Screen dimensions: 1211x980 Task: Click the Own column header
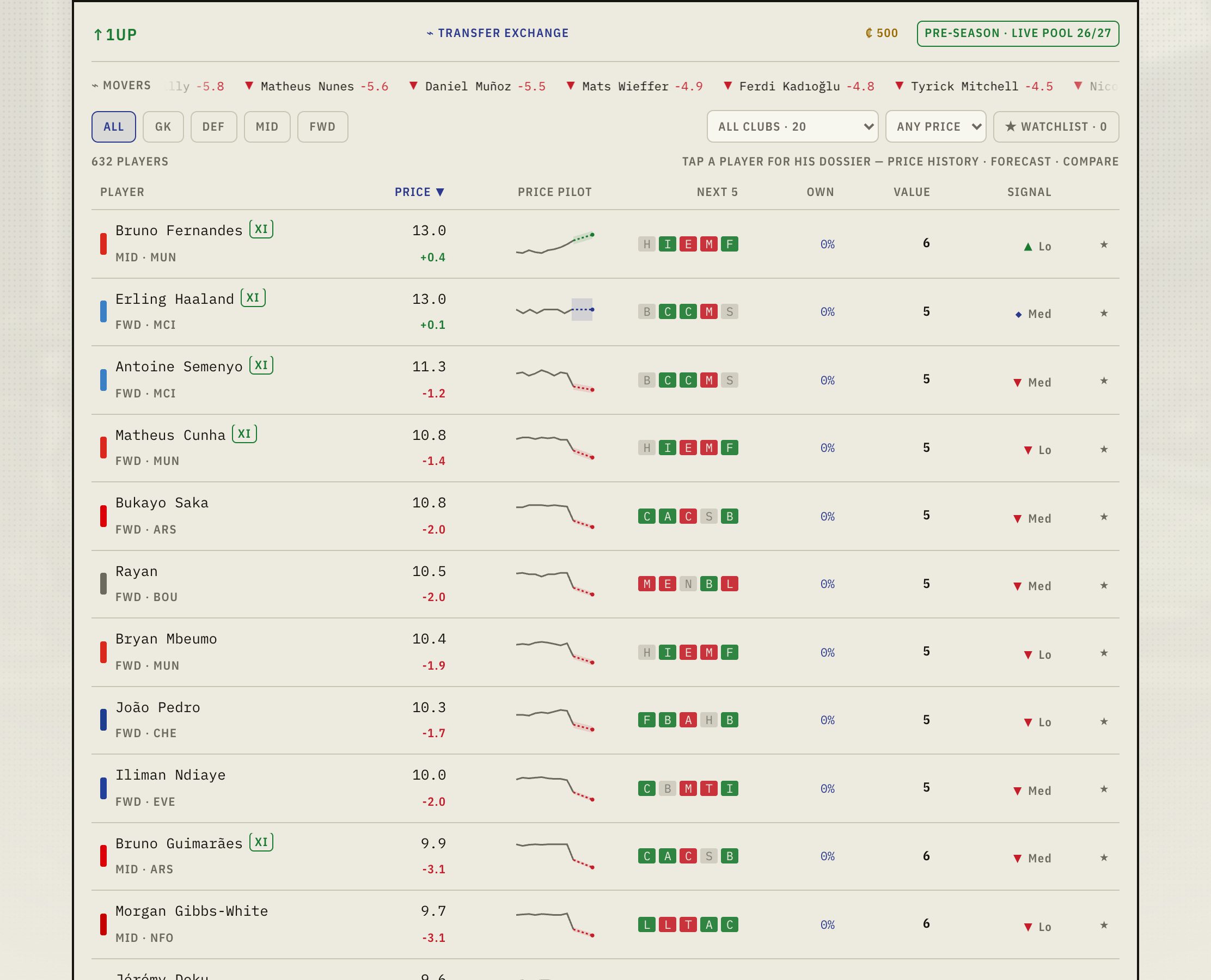click(x=821, y=192)
